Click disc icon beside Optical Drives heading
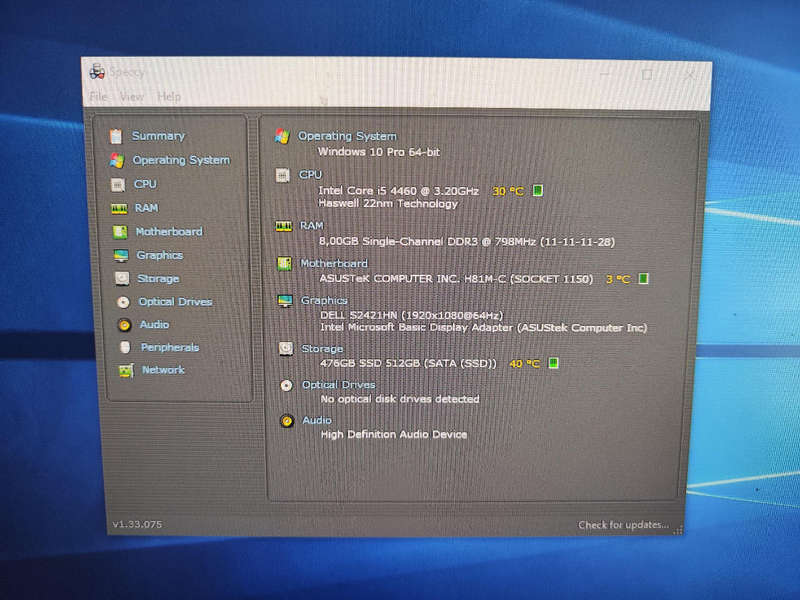The image size is (800, 600). [x=287, y=386]
